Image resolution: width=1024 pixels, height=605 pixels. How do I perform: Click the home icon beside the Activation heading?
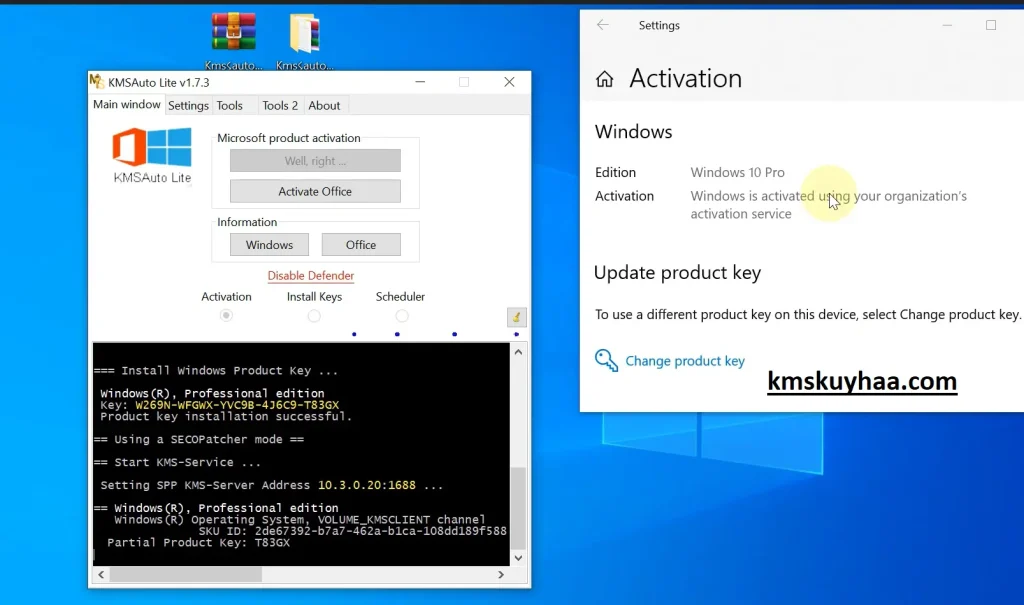pyautogui.click(x=606, y=78)
